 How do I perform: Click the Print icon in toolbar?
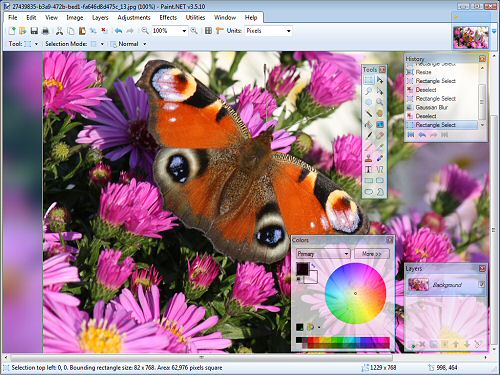click(45, 31)
